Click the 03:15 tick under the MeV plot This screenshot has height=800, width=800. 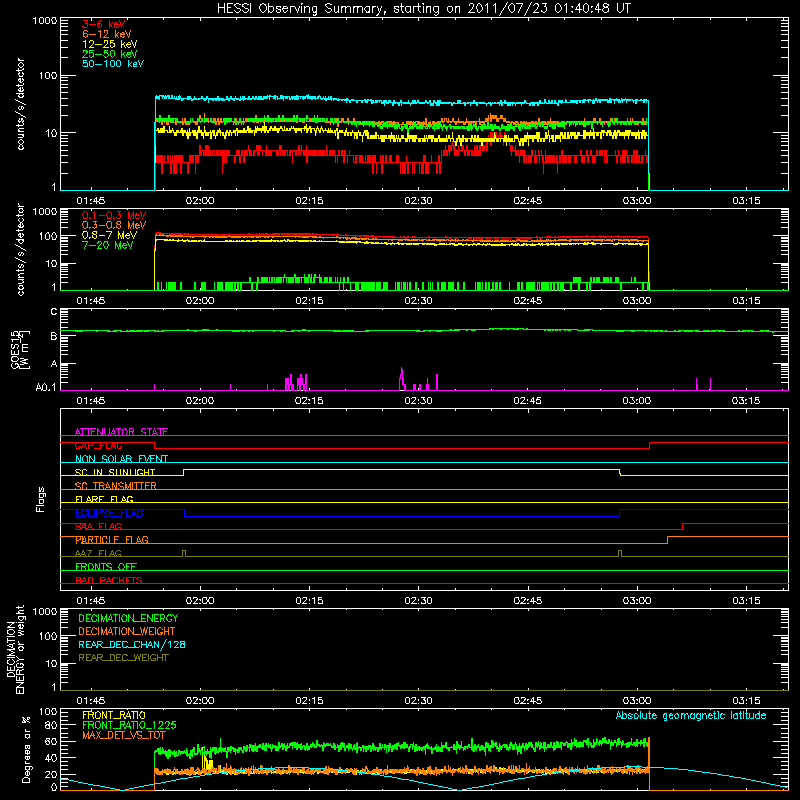point(746,301)
